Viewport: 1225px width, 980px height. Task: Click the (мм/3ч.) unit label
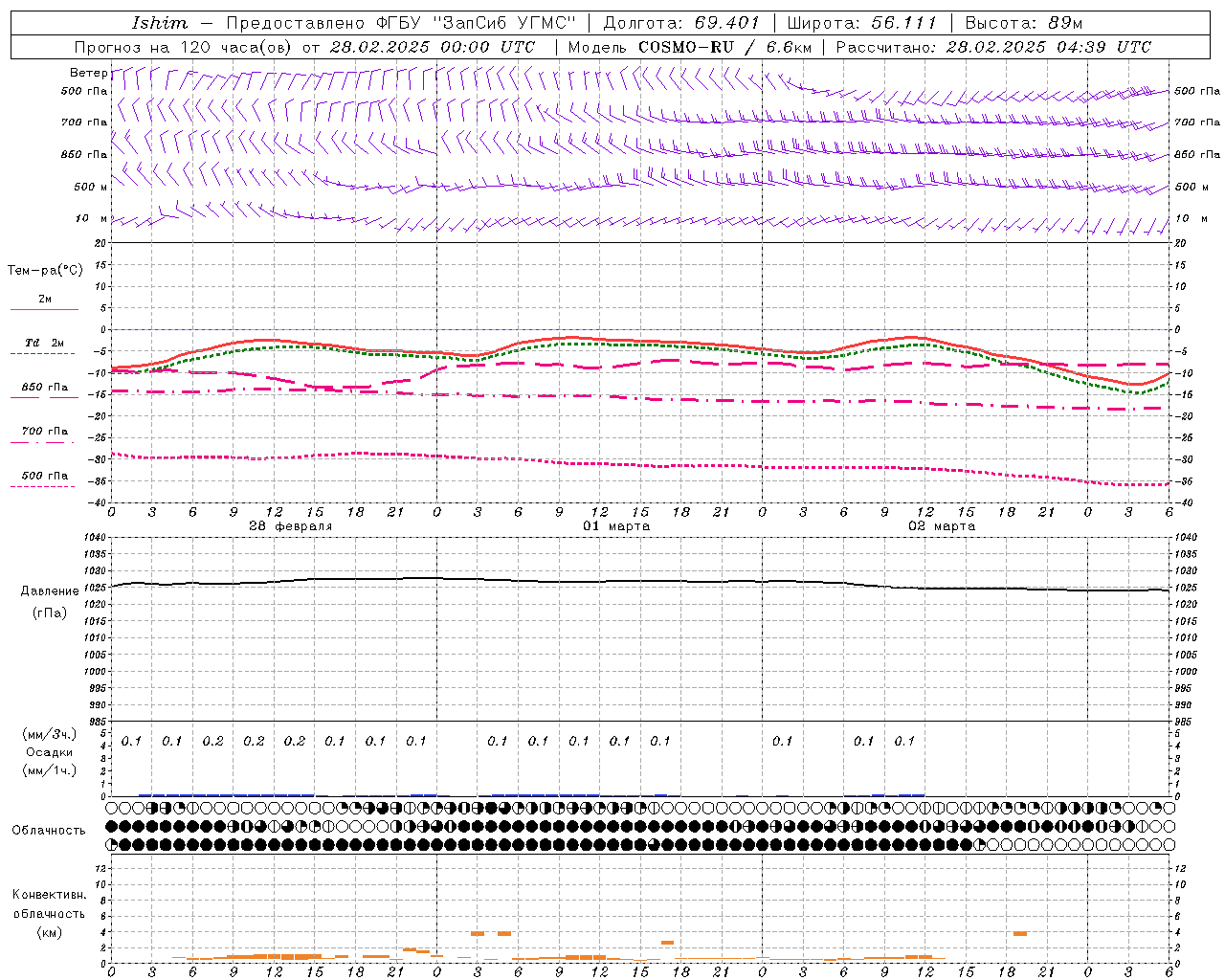pos(49,734)
